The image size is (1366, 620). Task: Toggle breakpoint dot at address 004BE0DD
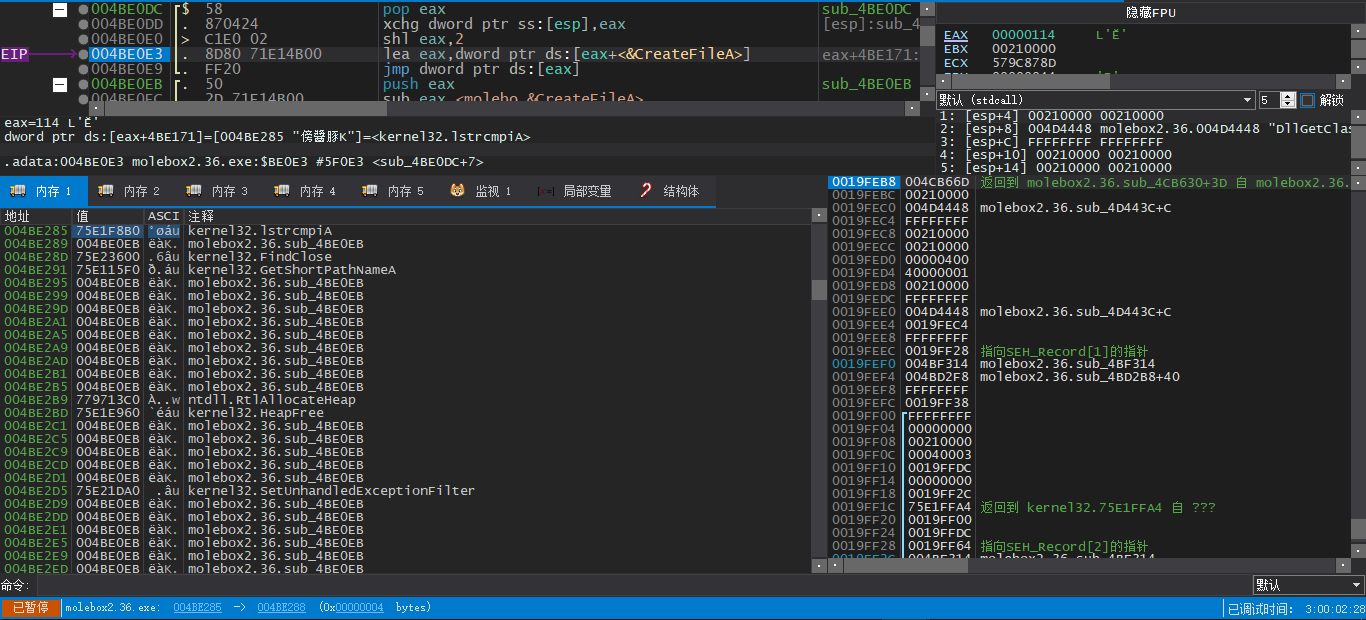click(82, 24)
